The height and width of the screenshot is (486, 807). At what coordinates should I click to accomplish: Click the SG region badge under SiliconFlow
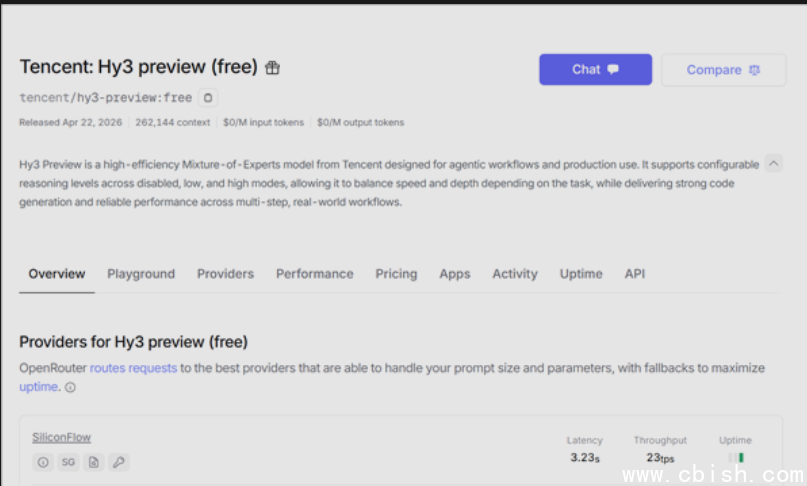point(68,462)
